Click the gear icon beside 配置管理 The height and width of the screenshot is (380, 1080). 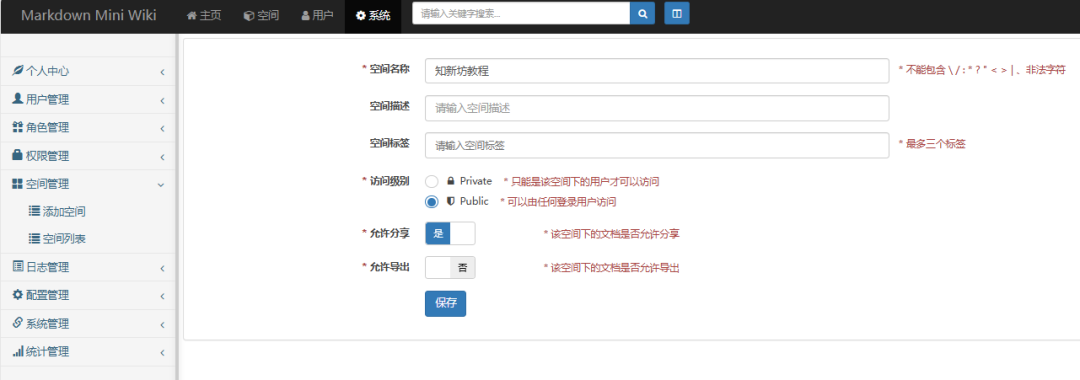(x=18, y=295)
